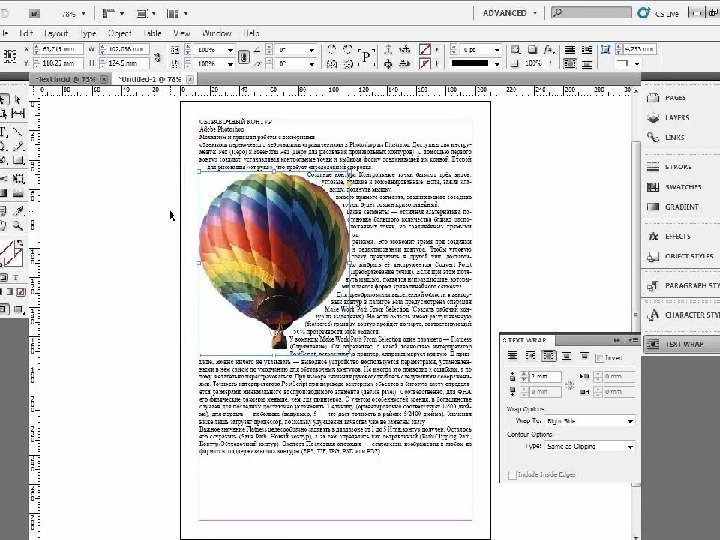Image resolution: width=720 pixels, height=540 pixels.
Task: Open the corner options dropdown
Action: click(x=637, y=64)
